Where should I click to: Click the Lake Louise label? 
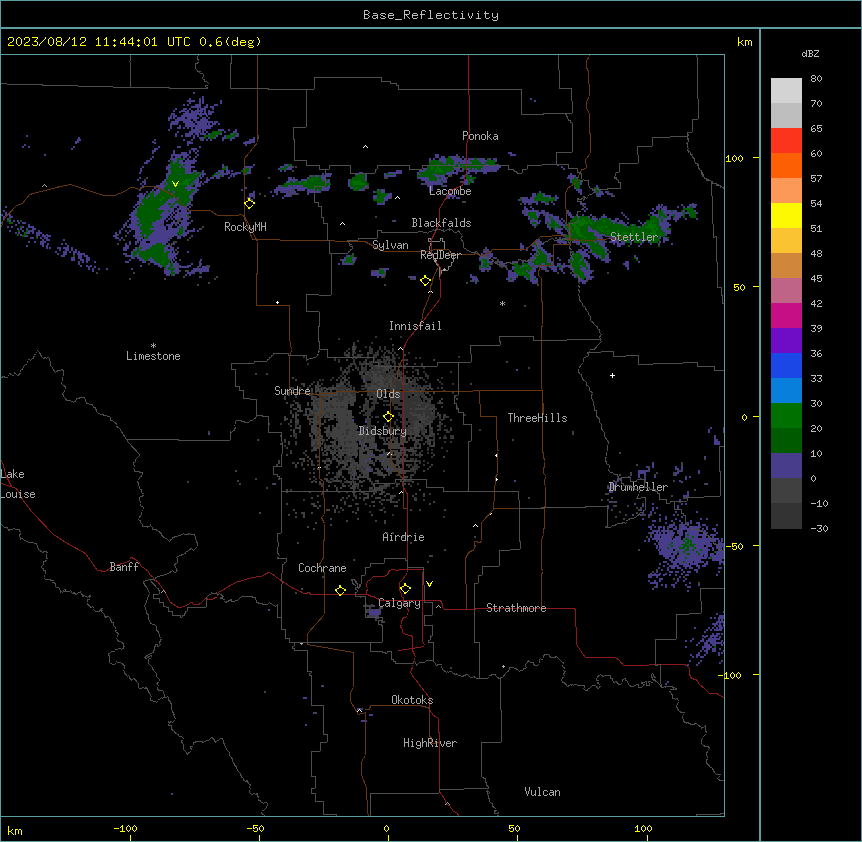[x=16, y=484]
